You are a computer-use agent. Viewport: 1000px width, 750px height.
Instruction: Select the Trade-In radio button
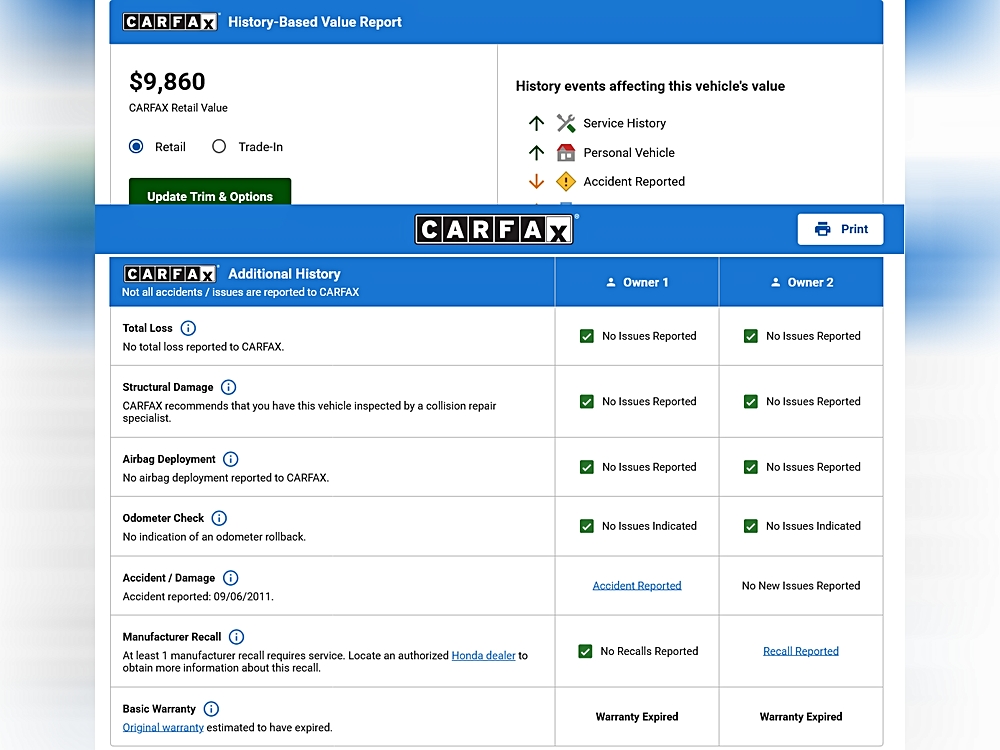[219, 147]
